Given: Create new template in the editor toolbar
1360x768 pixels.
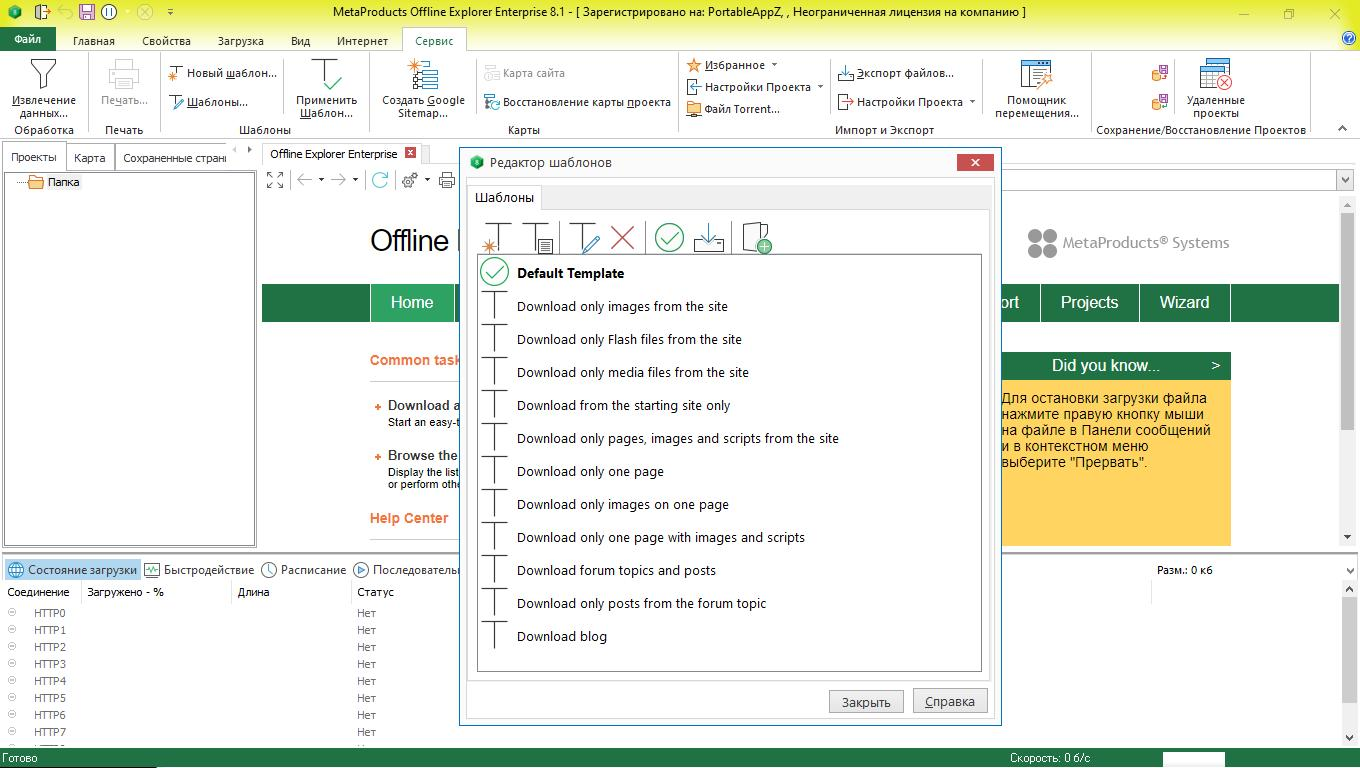Looking at the screenshot, I should point(496,238).
